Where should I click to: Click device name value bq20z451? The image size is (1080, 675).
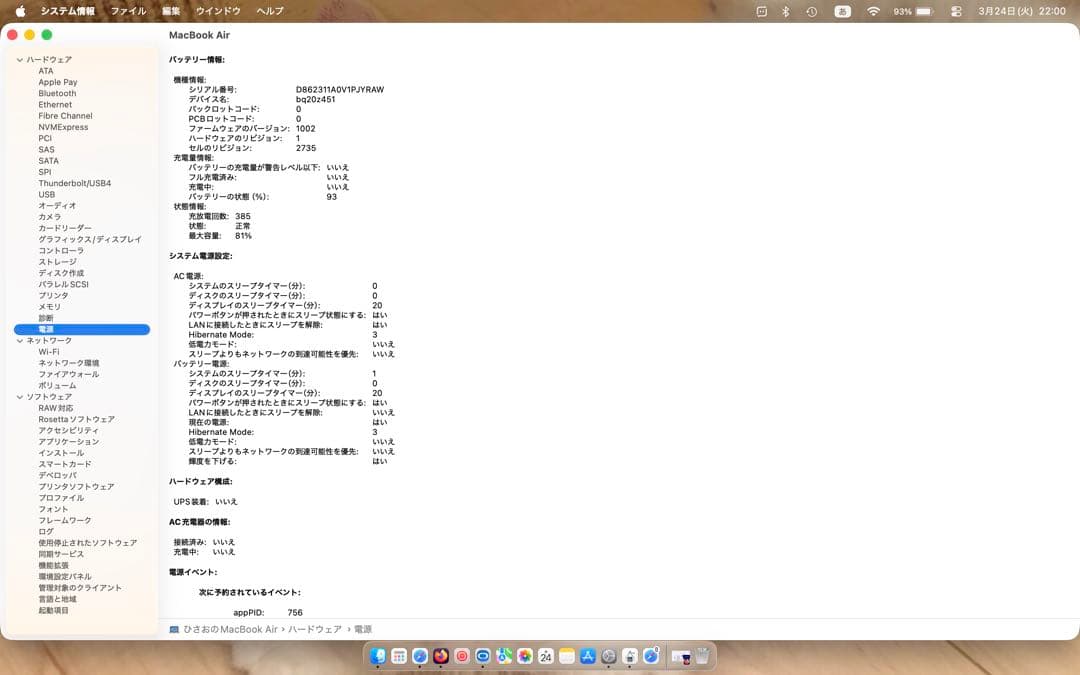coord(315,99)
